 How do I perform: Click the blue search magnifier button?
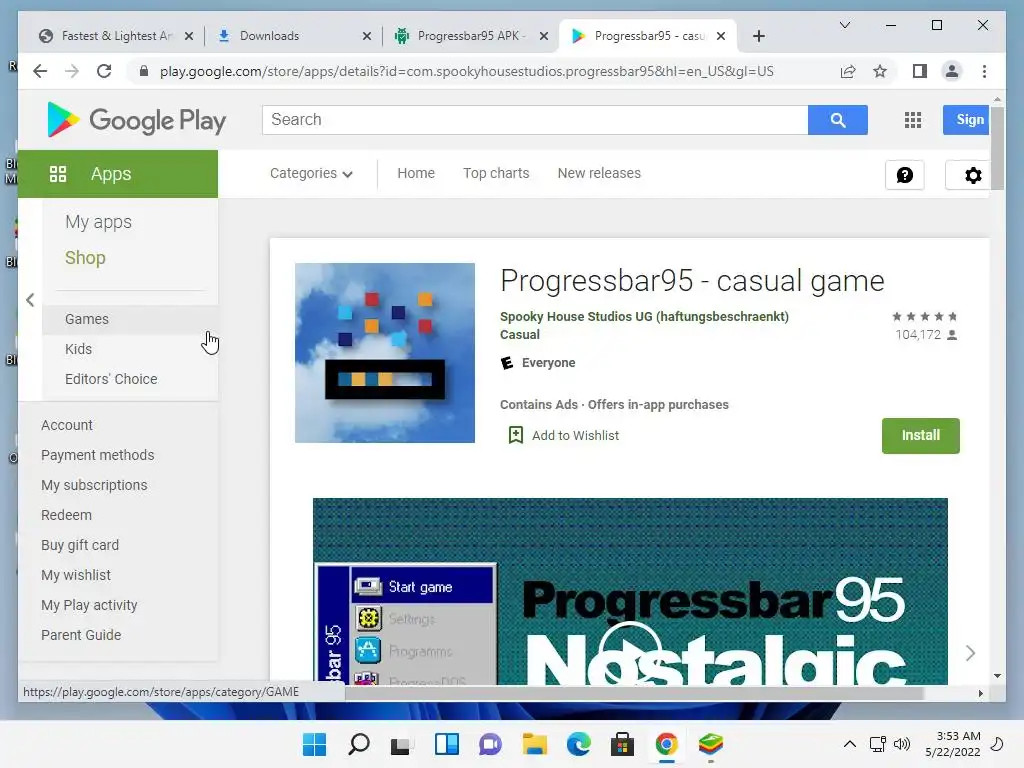837,120
